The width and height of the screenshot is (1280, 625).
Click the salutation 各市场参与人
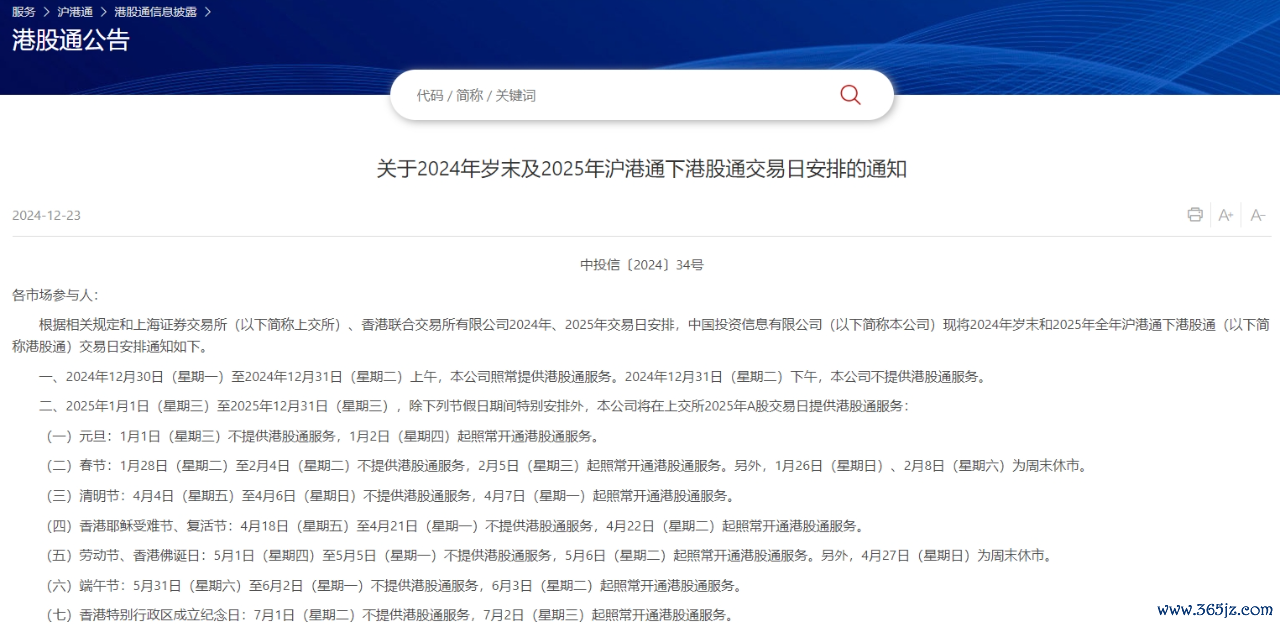click(56, 295)
